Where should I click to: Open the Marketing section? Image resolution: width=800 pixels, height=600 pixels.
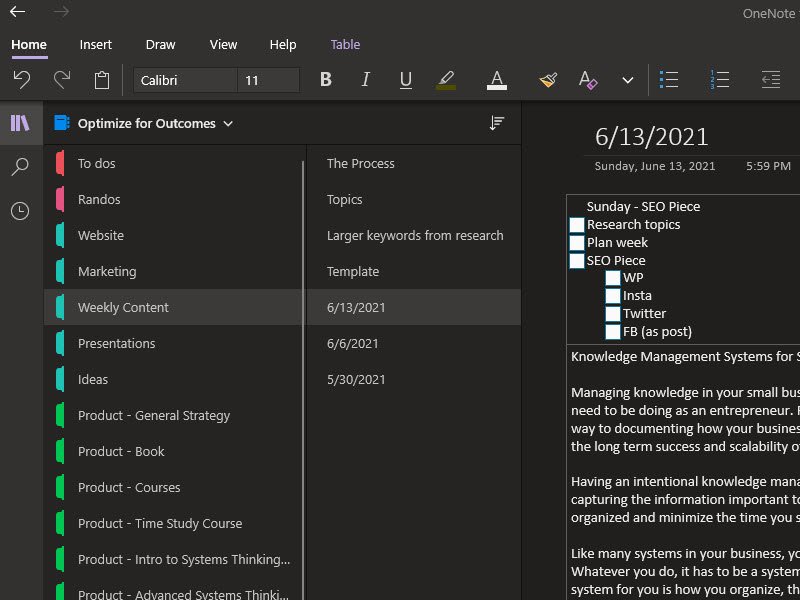coord(173,271)
